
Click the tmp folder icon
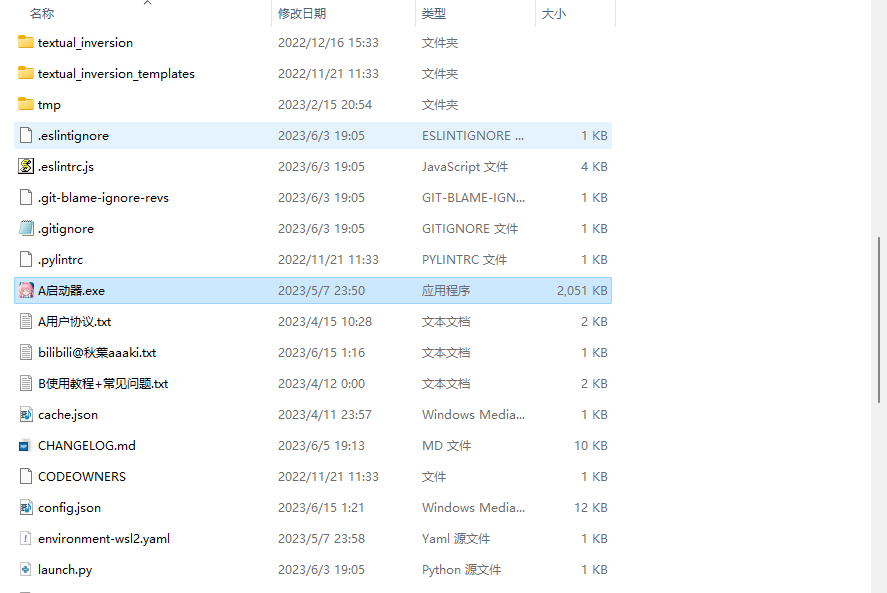pyautogui.click(x=25, y=104)
